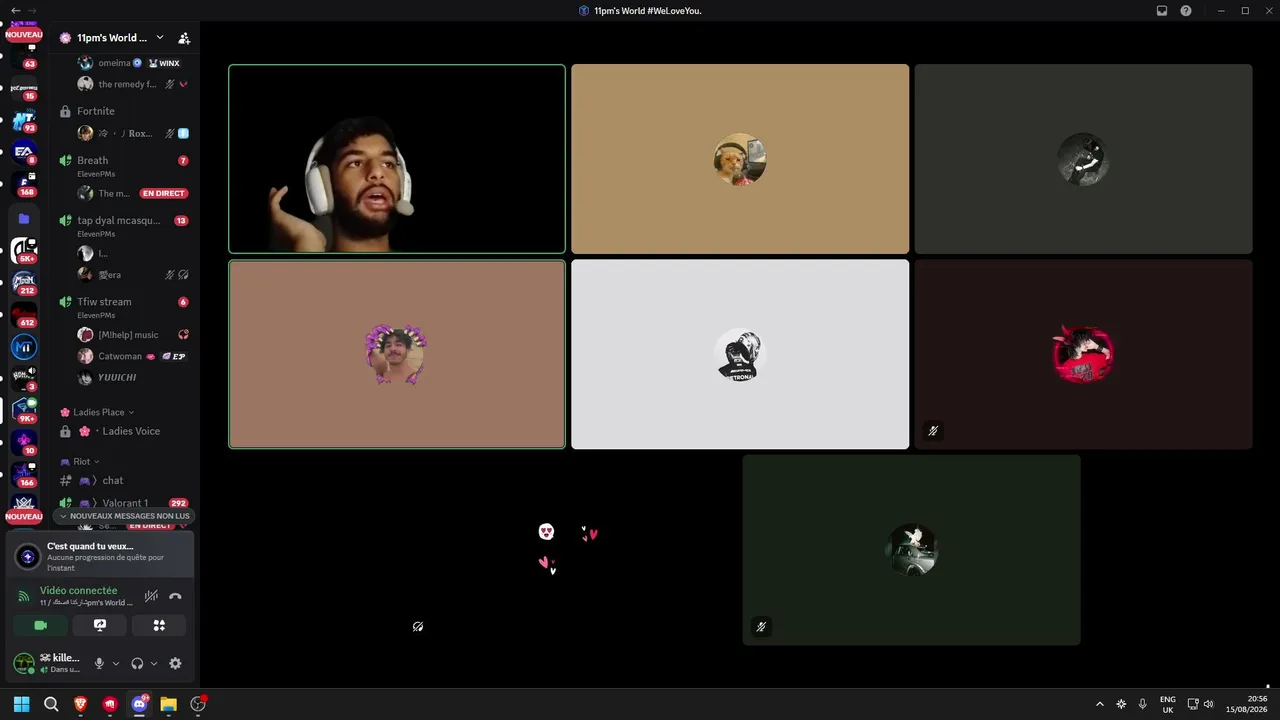Open the inbox icon in title bar

coord(1162,11)
